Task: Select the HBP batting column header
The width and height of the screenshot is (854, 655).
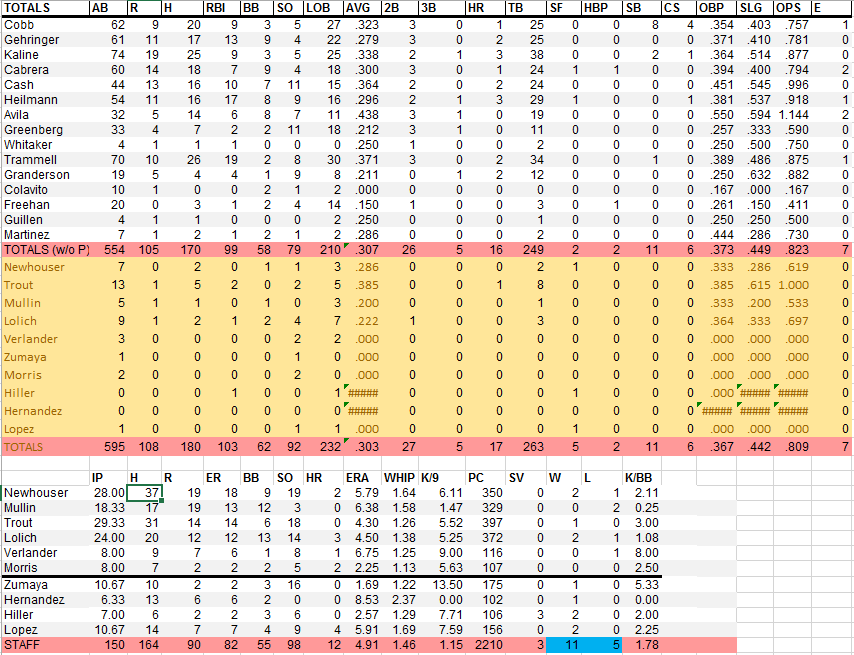Action: (x=596, y=8)
